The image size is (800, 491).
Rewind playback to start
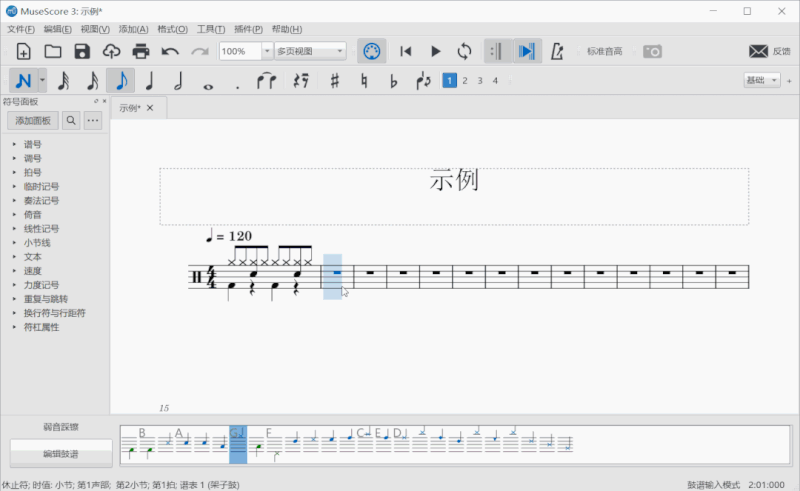click(406, 52)
